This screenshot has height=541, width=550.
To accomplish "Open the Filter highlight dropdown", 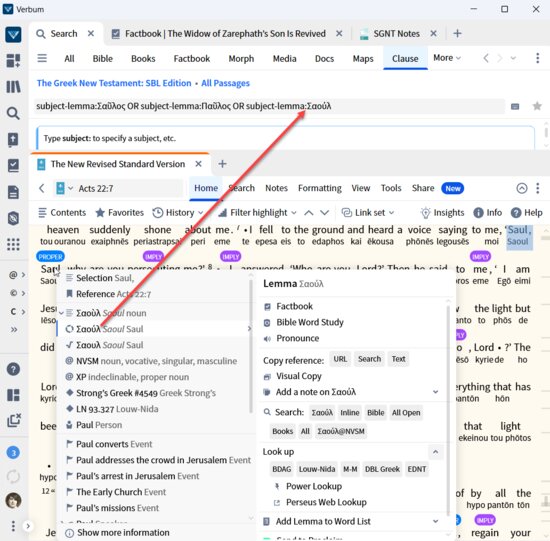I will 257,213.
